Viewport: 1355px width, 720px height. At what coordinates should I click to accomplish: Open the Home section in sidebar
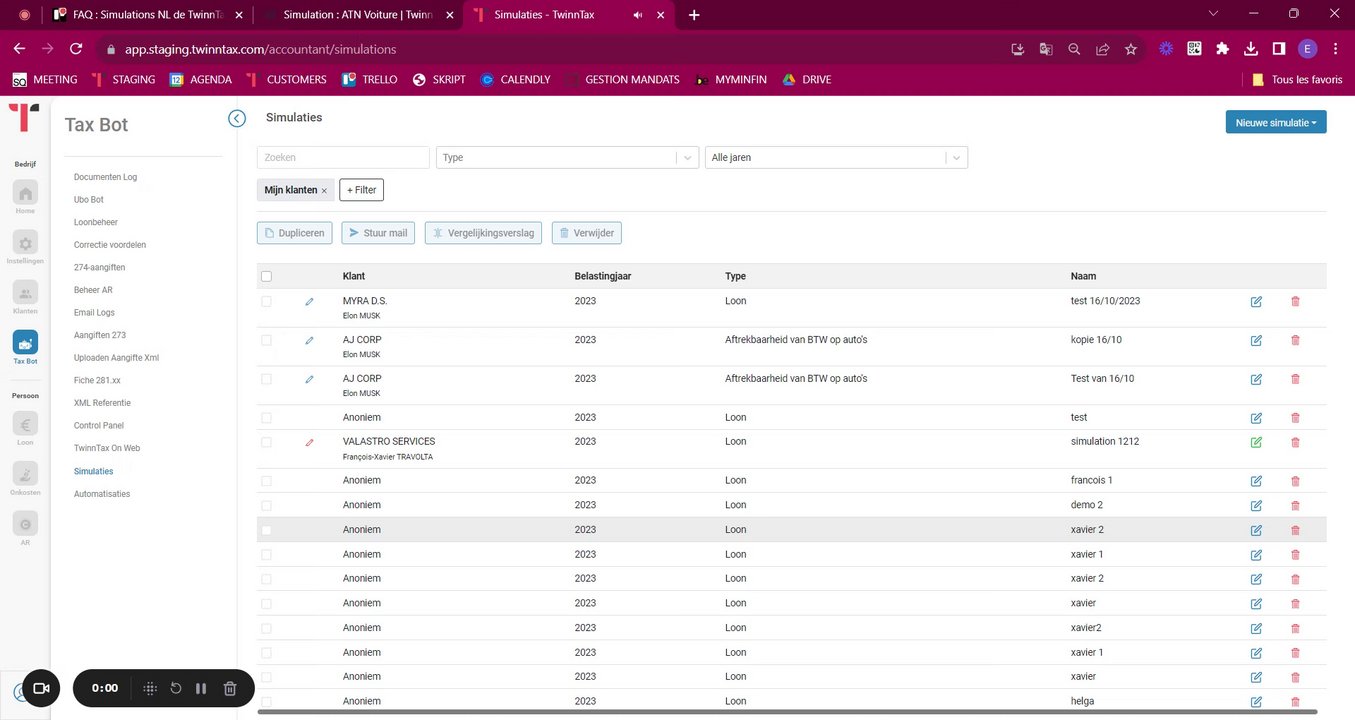25,194
